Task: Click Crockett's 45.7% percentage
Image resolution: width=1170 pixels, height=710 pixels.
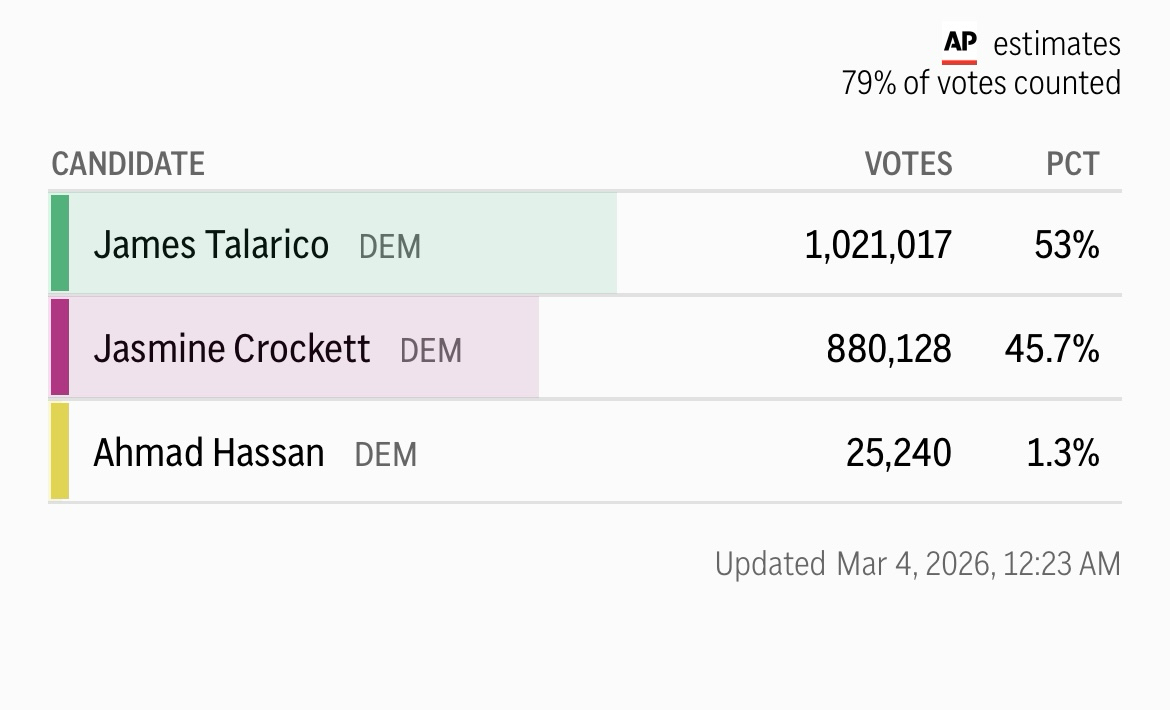Action: tap(1052, 349)
